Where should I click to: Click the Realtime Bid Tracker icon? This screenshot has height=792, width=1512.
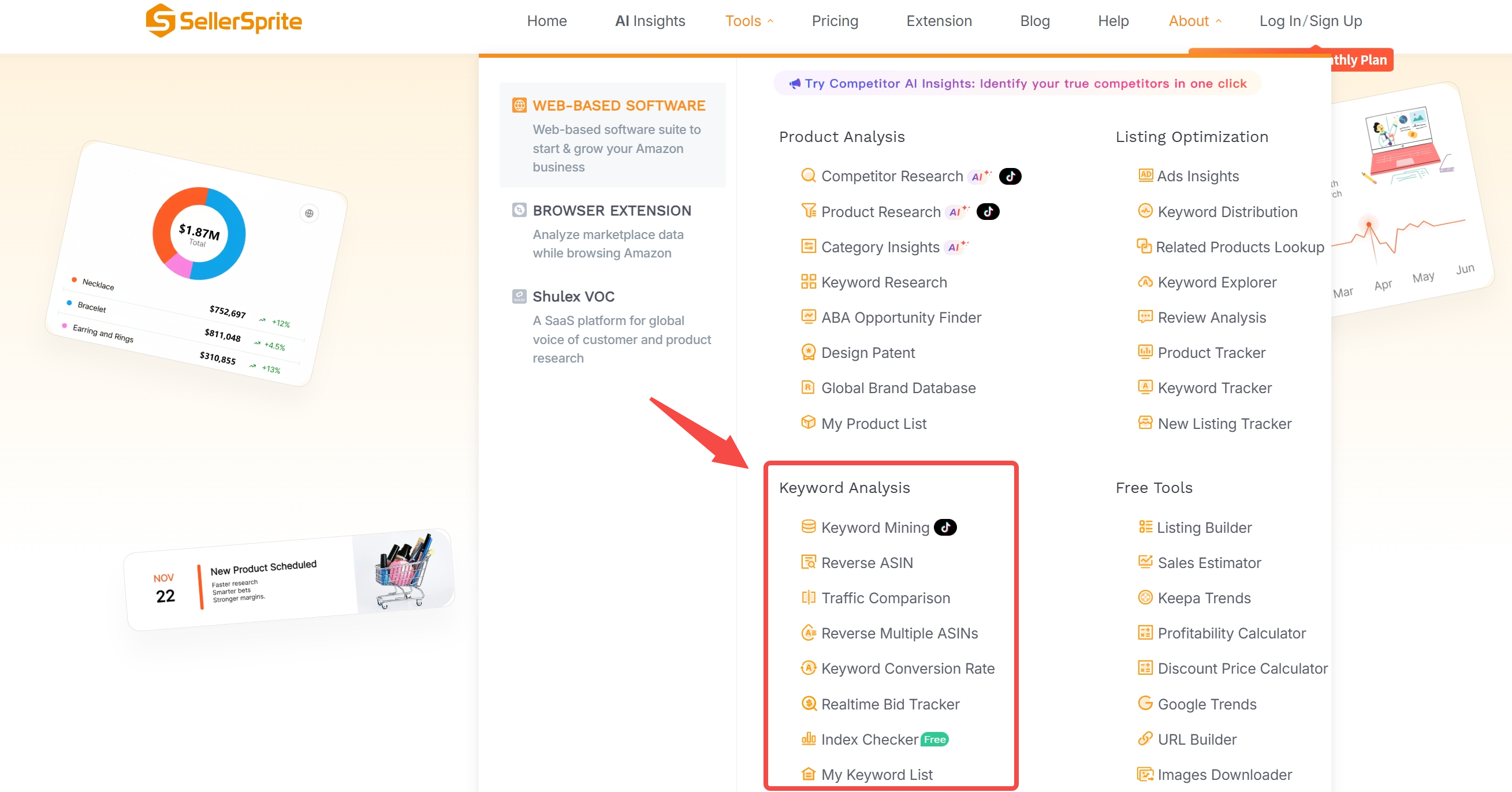(x=808, y=703)
